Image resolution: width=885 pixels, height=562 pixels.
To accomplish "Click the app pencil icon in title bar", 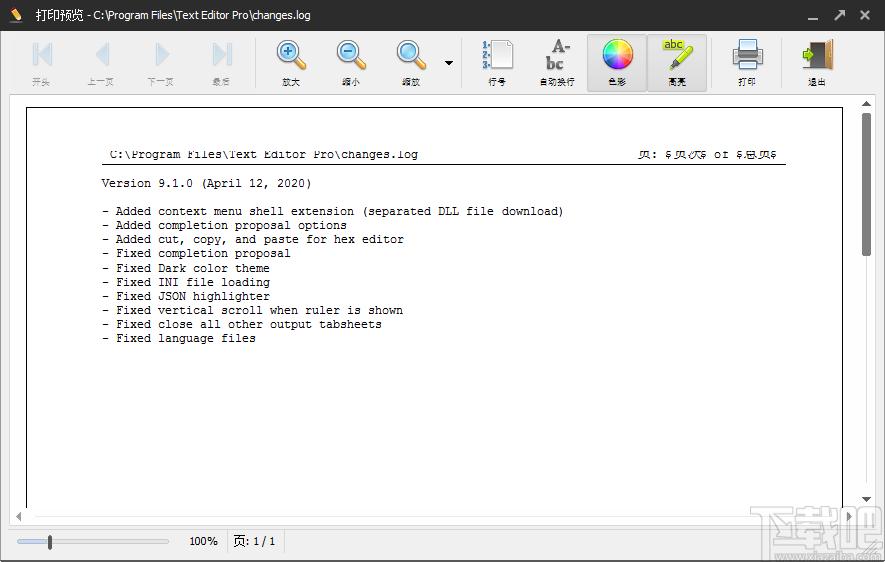I will pos(16,15).
